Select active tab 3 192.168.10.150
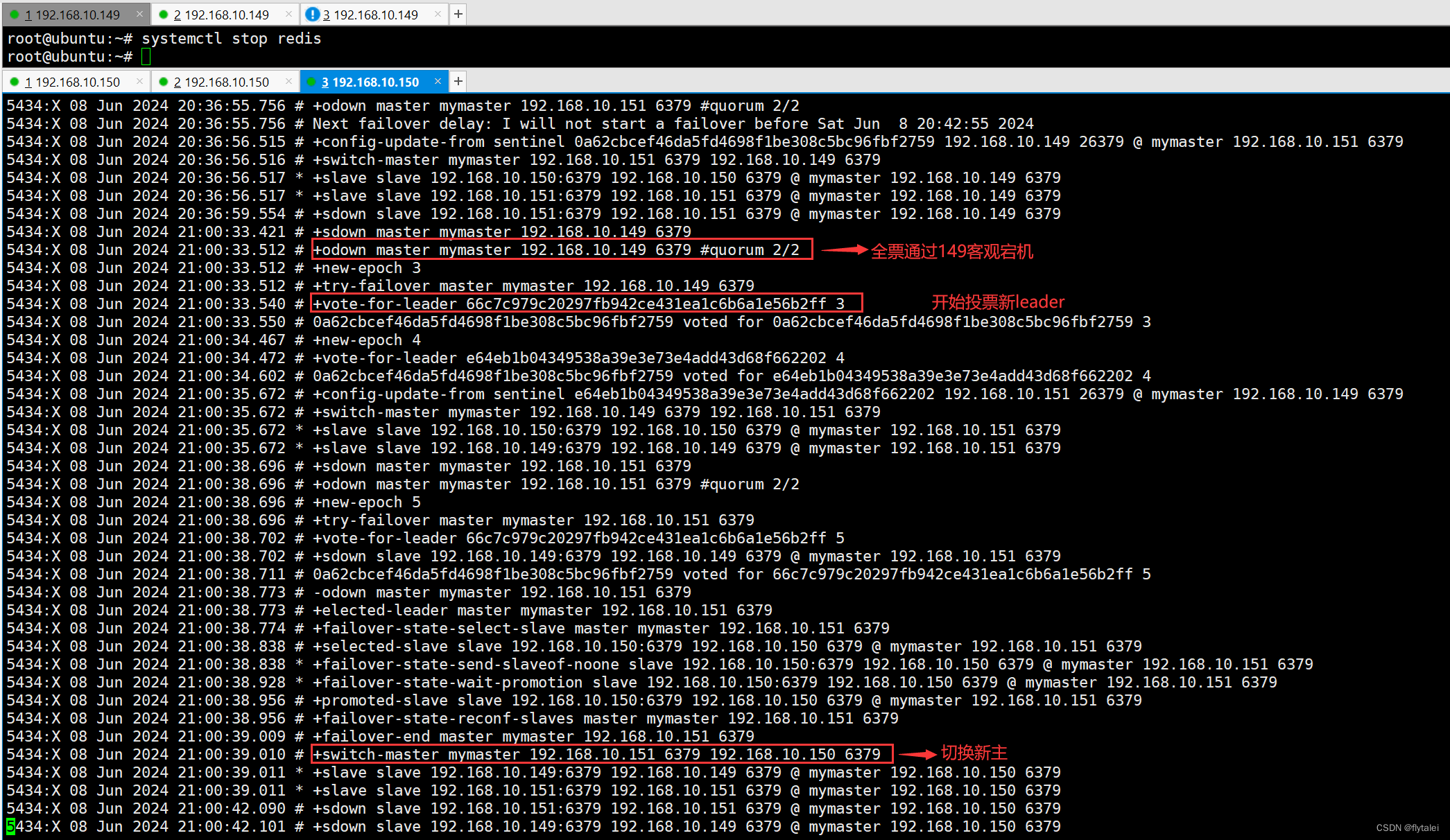The height and width of the screenshot is (840, 1450). pyautogui.click(x=375, y=82)
